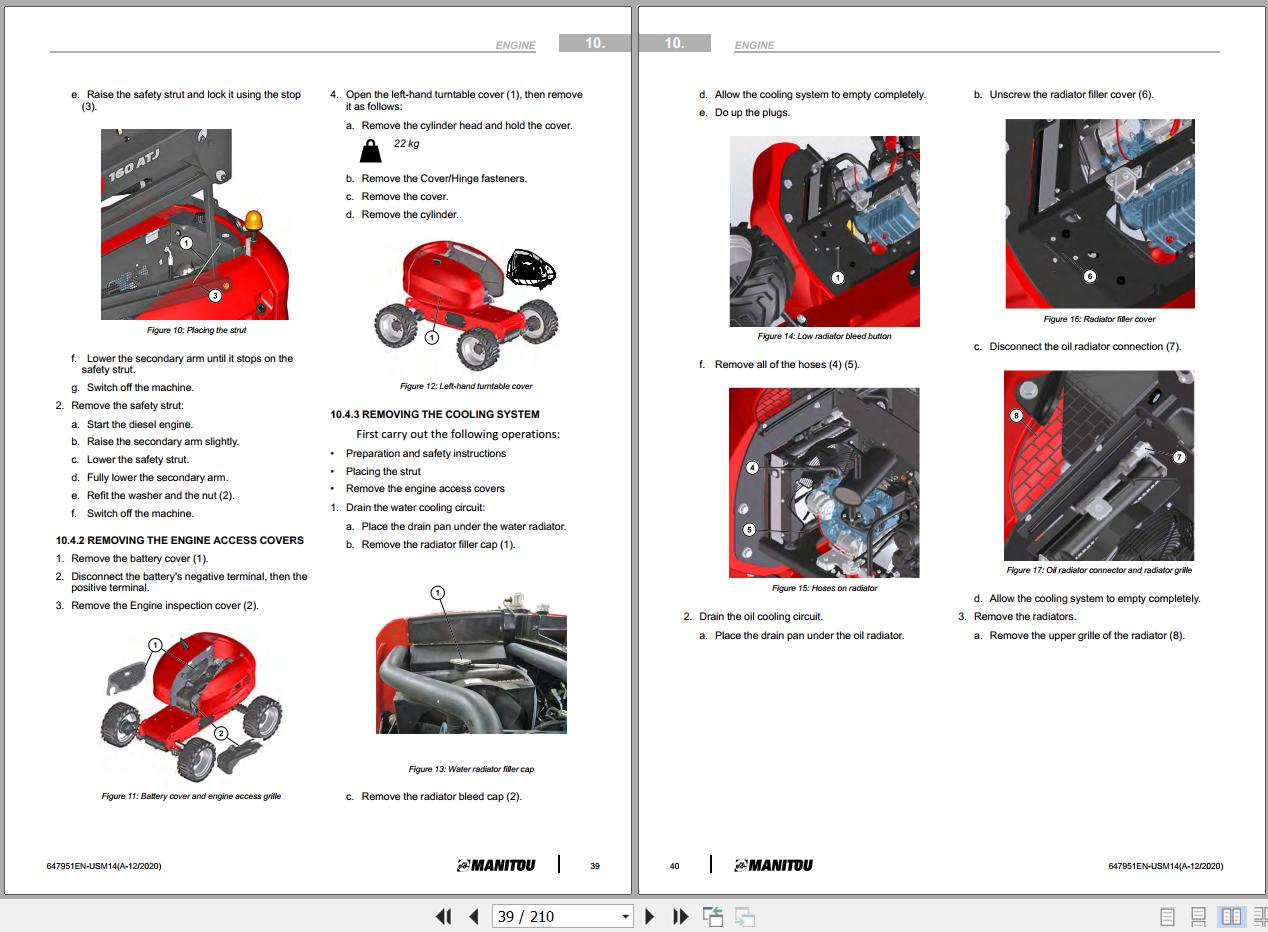Click the Figure 17 oil radiator image

[x=1098, y=465]
